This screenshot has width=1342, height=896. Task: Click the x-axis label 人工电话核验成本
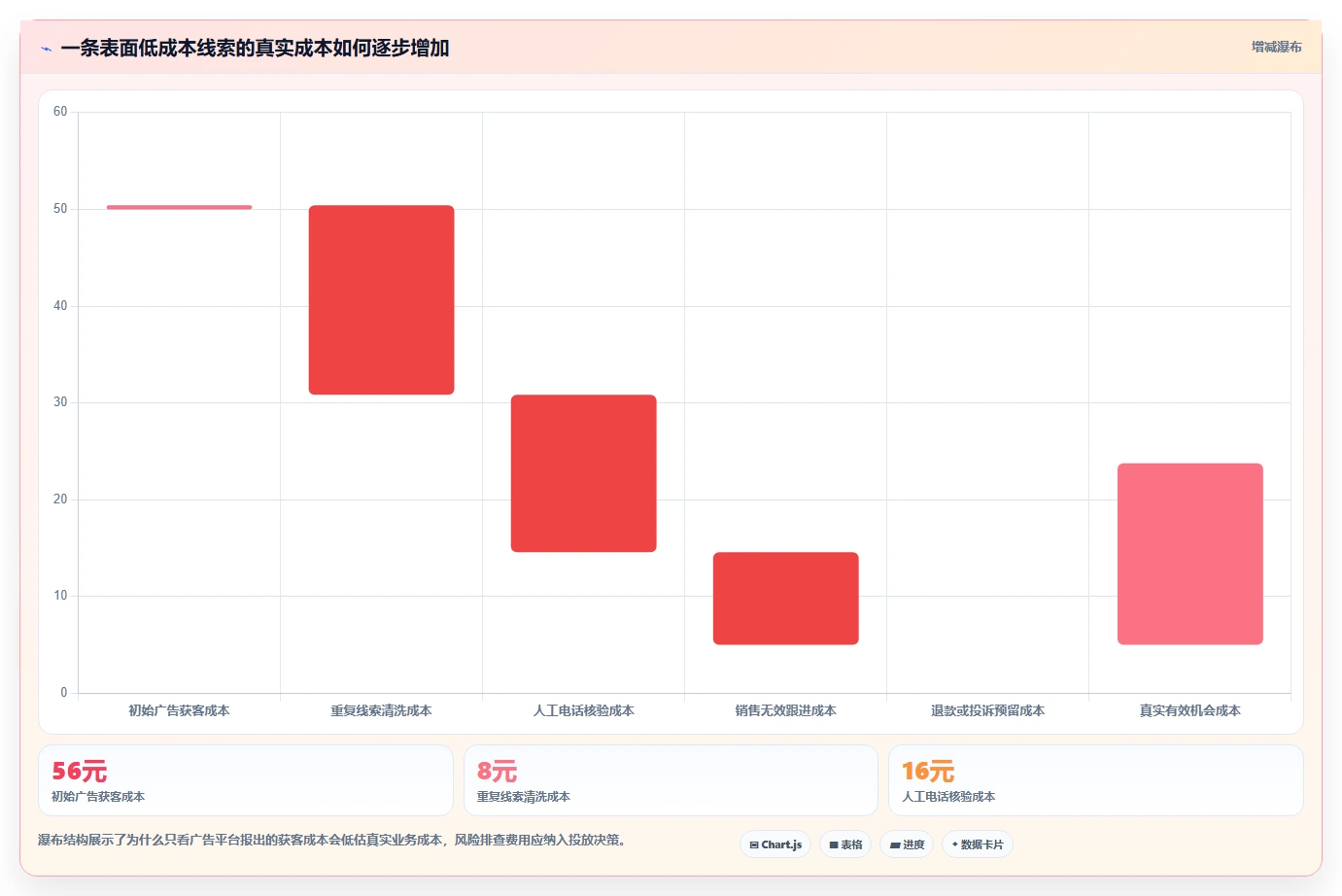click(x=583, y=710)
